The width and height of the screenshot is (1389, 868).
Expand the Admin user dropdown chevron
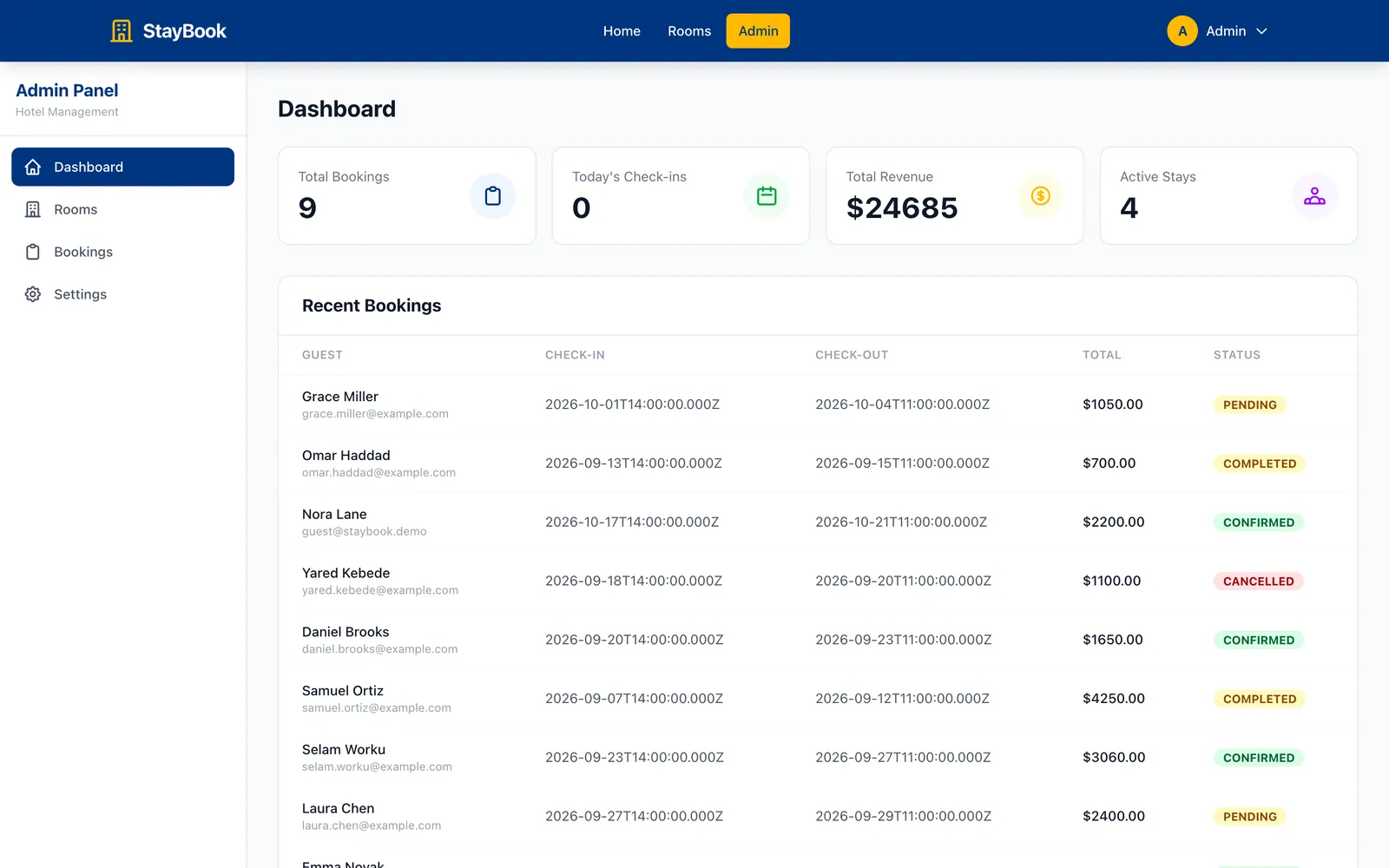pyautogui.click(x=1262, y=31)
